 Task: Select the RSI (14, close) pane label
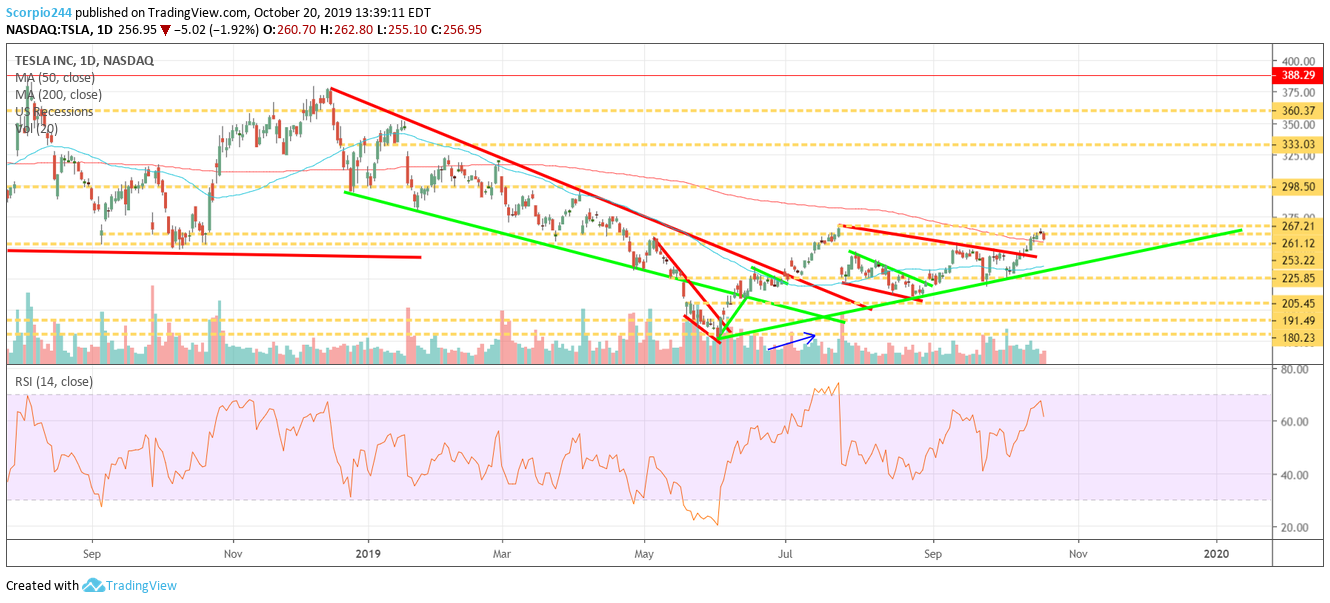point(54,381)
